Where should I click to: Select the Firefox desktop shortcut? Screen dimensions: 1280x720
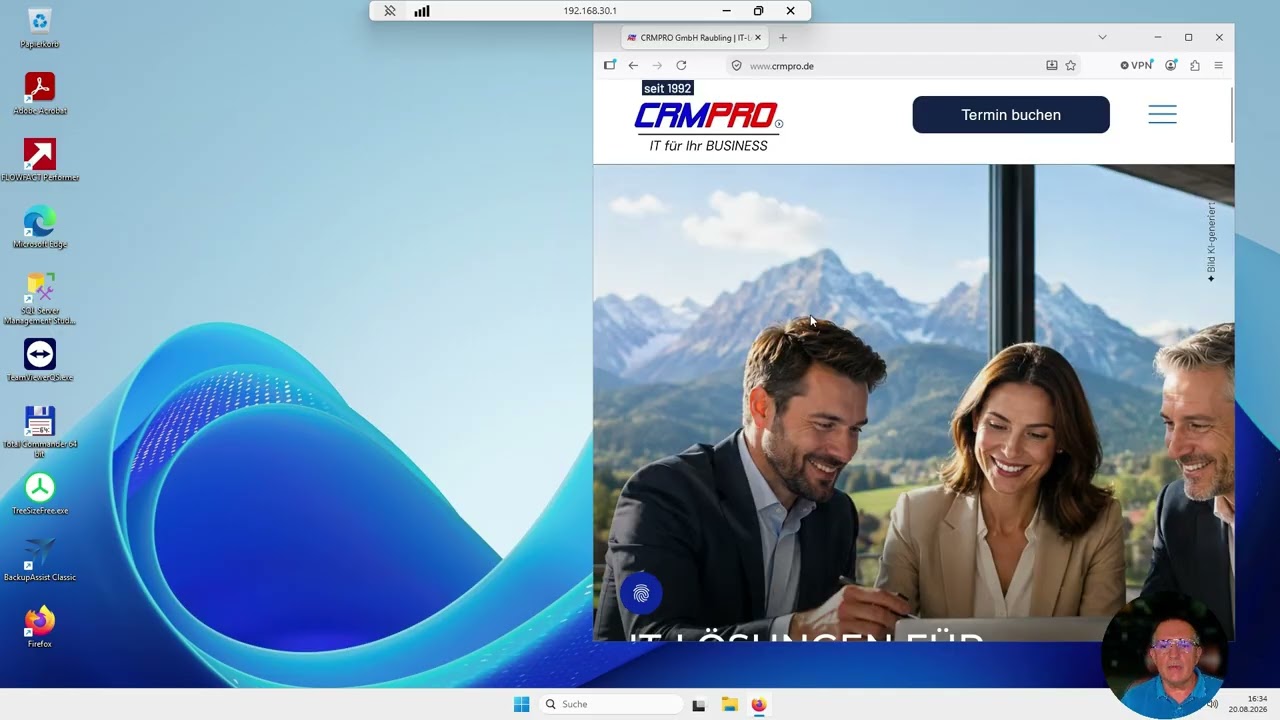pos(40,627)
